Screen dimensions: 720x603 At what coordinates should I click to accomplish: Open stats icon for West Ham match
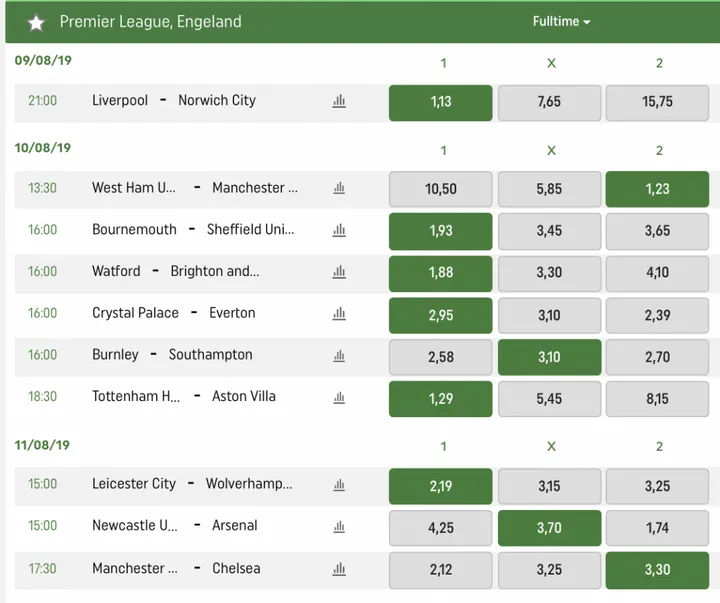pyautogui.click(x=339, y=188)
